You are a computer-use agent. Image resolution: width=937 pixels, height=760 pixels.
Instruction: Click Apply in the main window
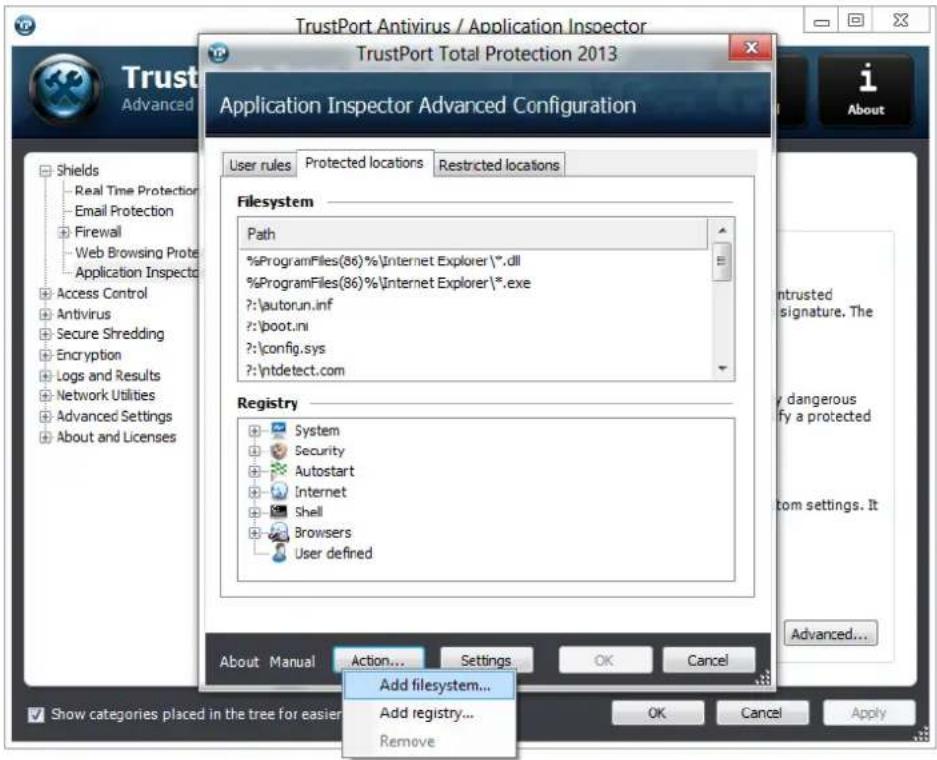pos(869,713)
